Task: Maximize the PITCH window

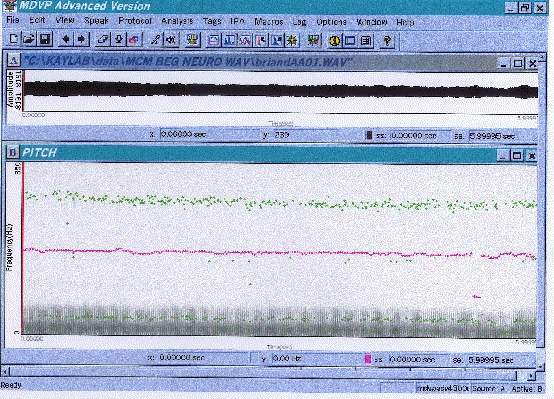Action: (517, 156)
